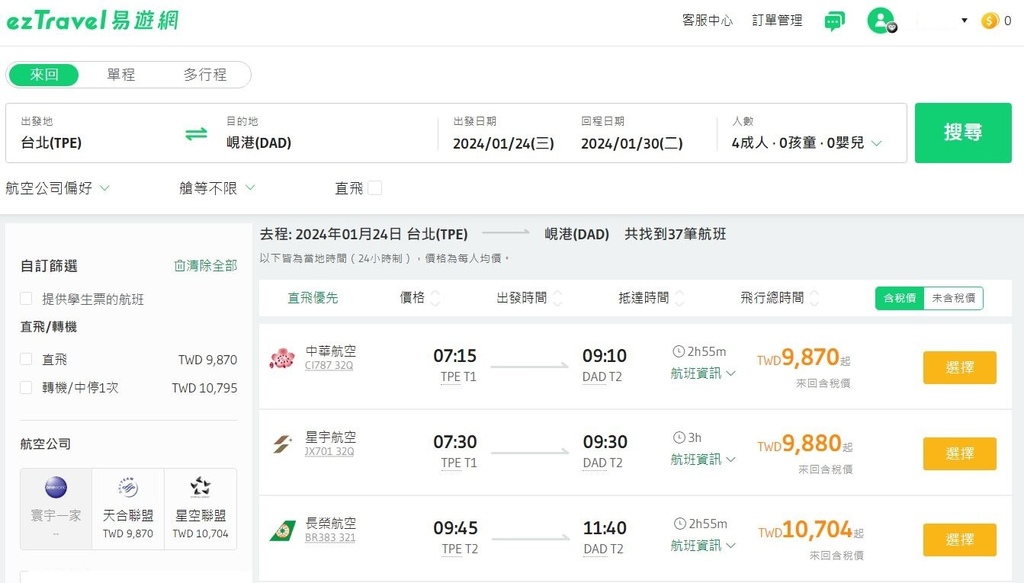
Task: Click the gold coin points icon
Action: (x=990, y=20)
